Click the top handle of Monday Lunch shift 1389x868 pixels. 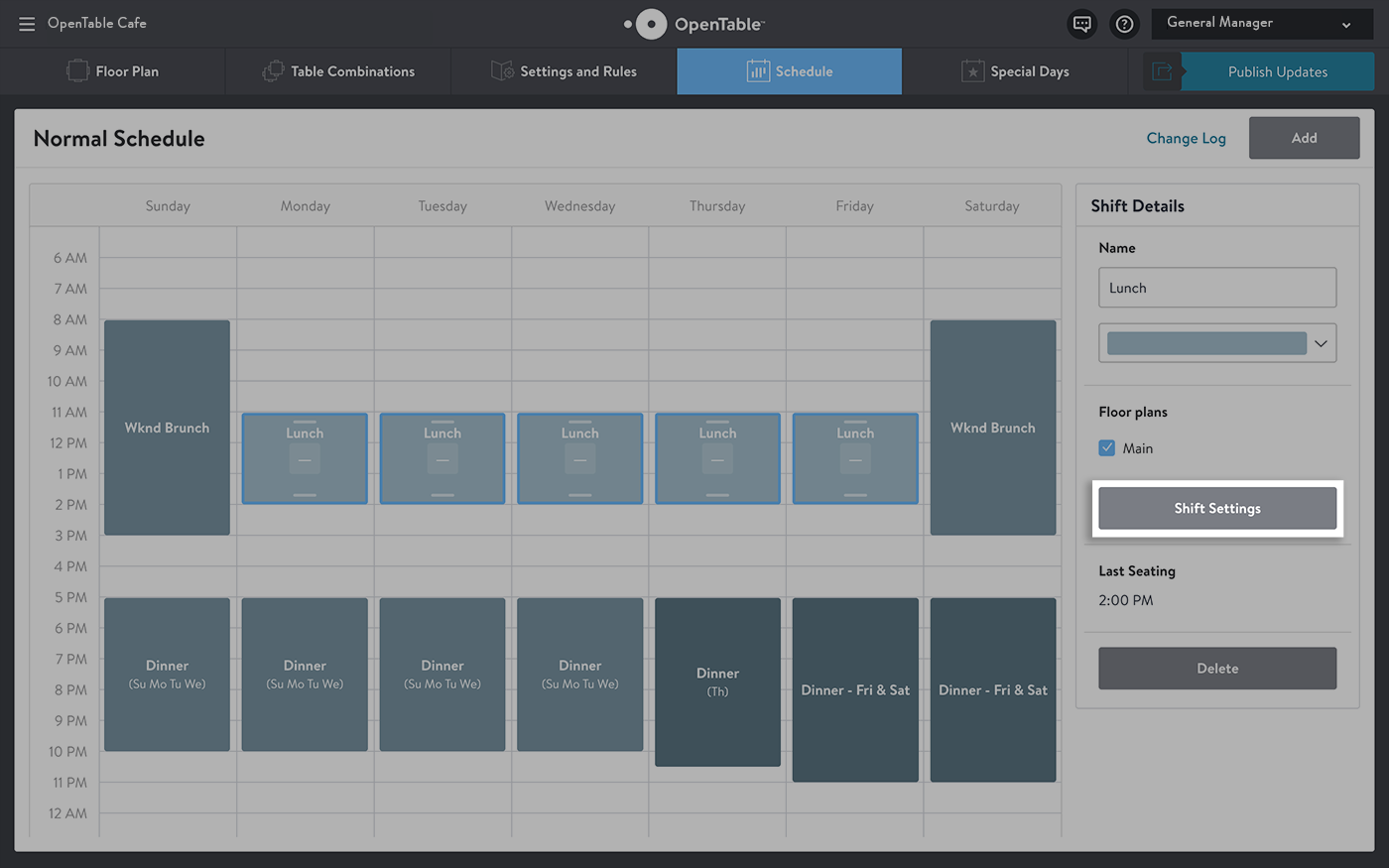click(x=305, y=422)
